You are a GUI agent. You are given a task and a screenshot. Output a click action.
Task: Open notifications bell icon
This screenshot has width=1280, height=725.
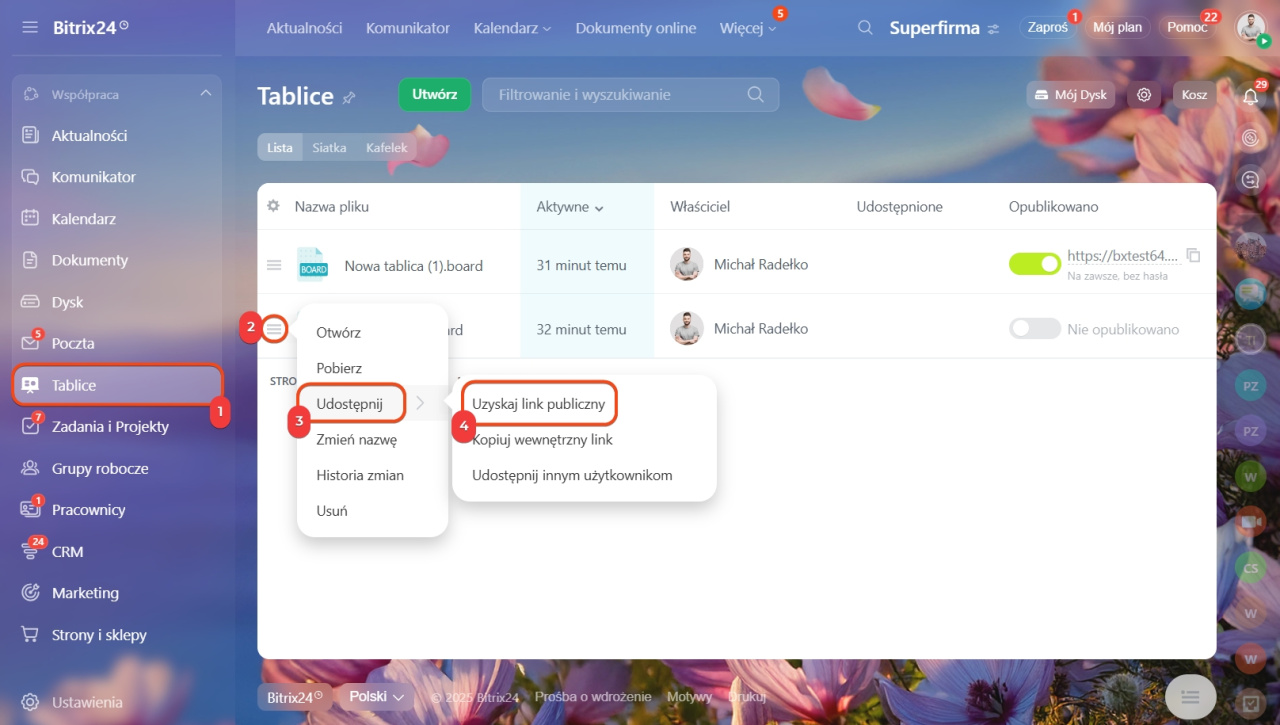tap(1250, 96)
